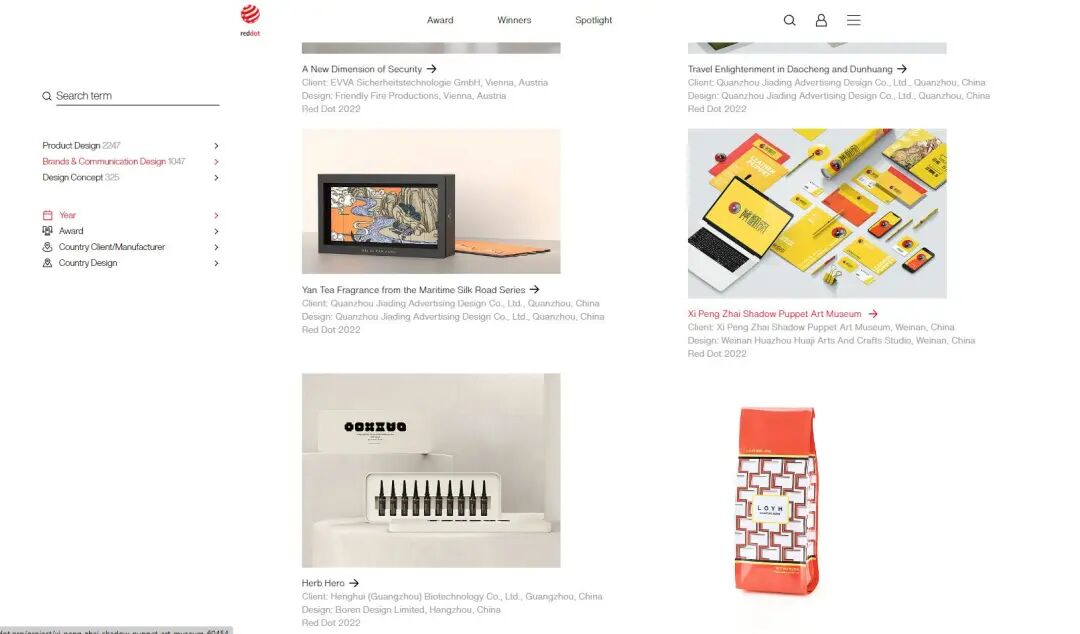
Task: Open Xi Peng Zhai Shadow Puppet Art Museum link
Action: pos(774,314)
